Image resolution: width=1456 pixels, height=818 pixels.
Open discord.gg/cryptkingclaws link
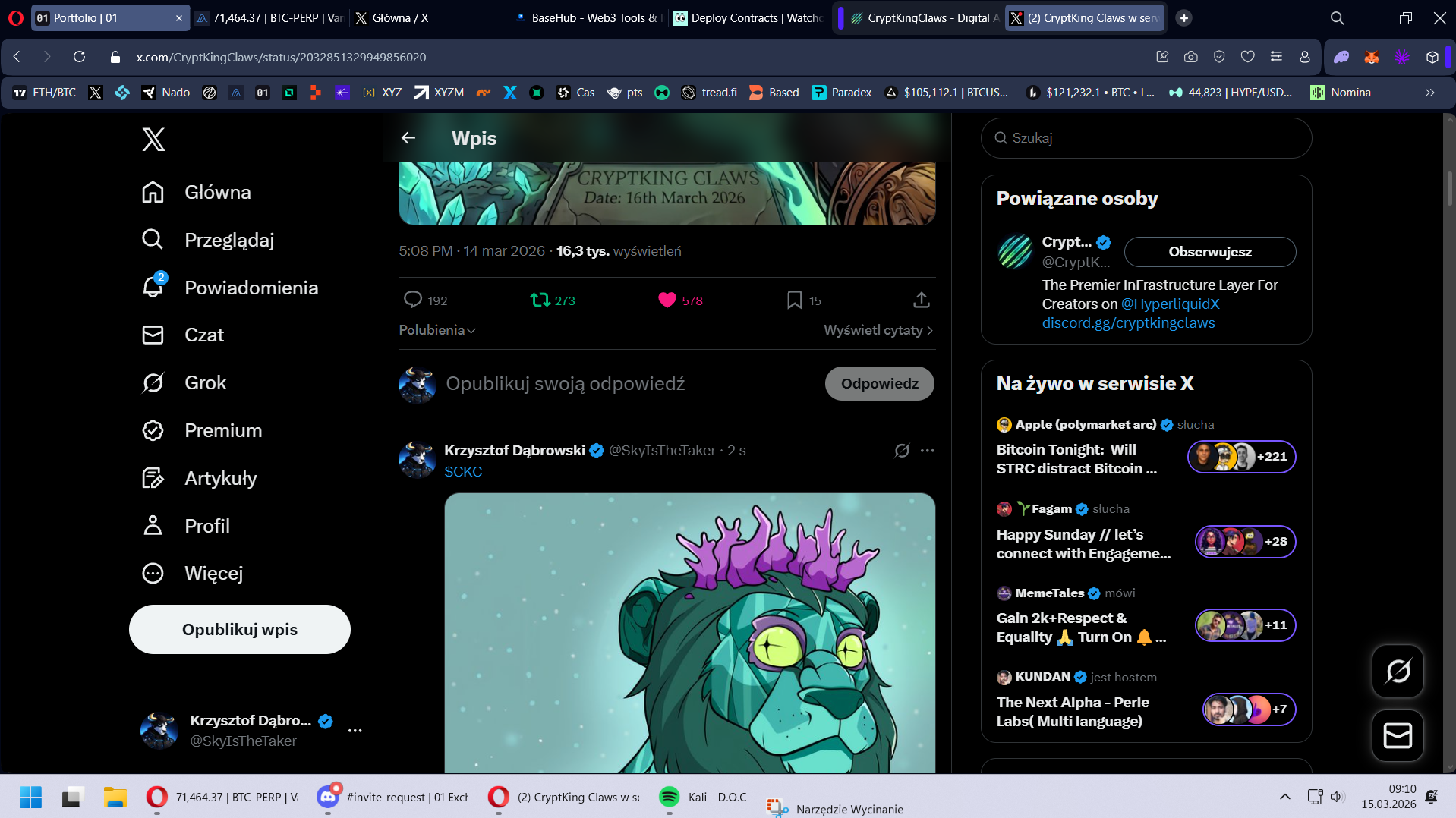1128,323
